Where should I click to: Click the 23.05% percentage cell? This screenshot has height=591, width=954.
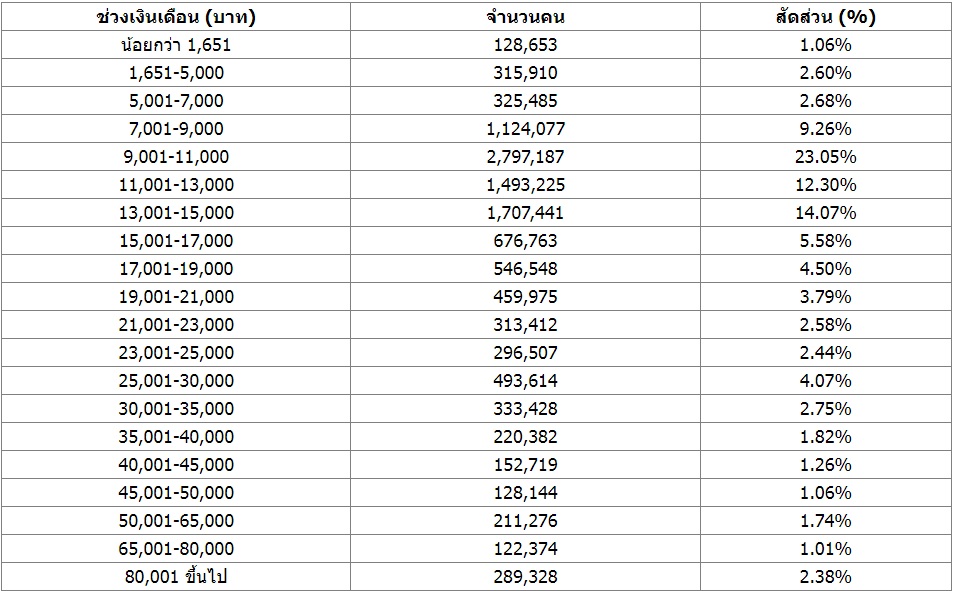826,157
